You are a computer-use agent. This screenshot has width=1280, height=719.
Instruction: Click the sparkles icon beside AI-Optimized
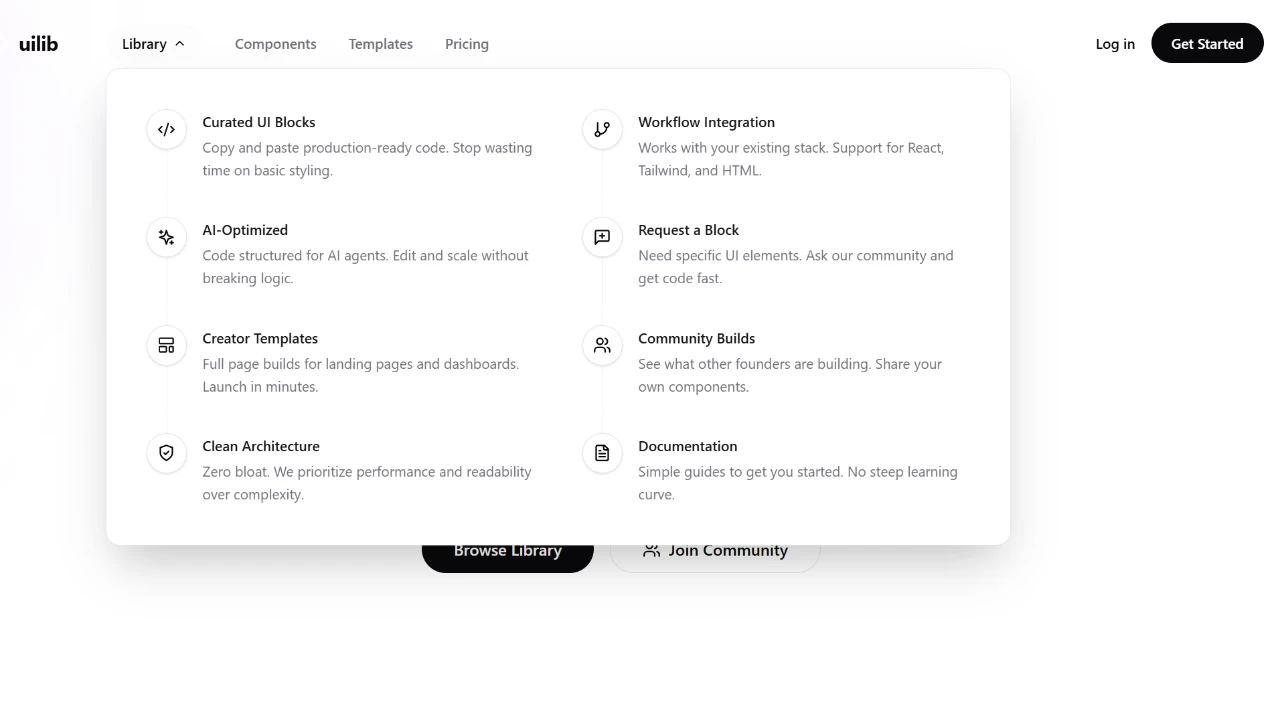point(167,237)
